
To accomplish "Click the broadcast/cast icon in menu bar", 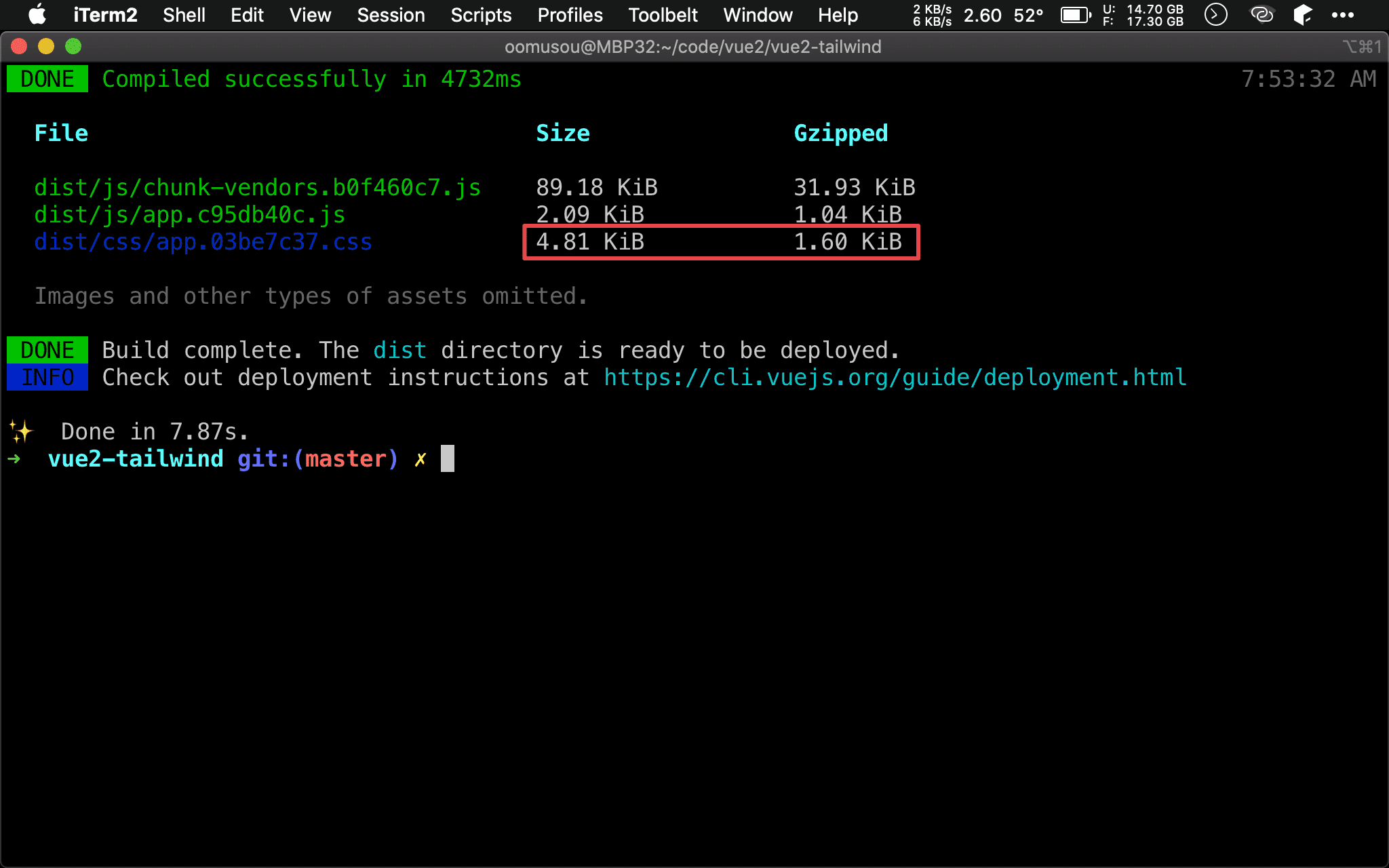I will (x=1262, y=15).
